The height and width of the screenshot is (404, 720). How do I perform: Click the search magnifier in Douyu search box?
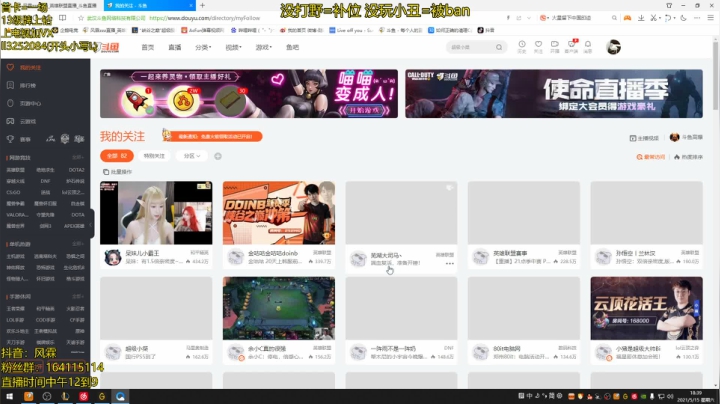click(499, 47)
